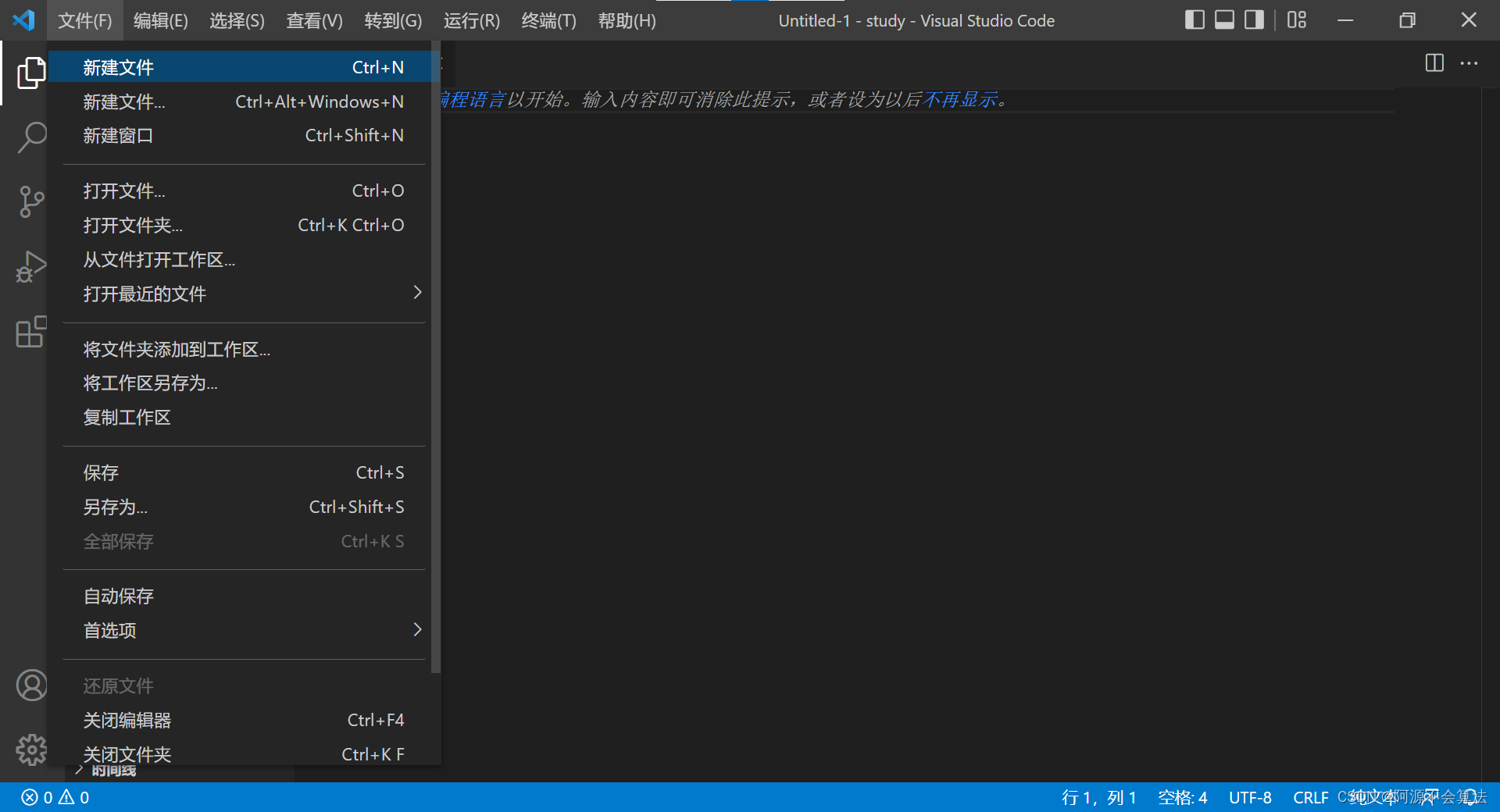The image size is (1500, 812).
Task: Open the Manage gear icon
Action: click(31, 750)
